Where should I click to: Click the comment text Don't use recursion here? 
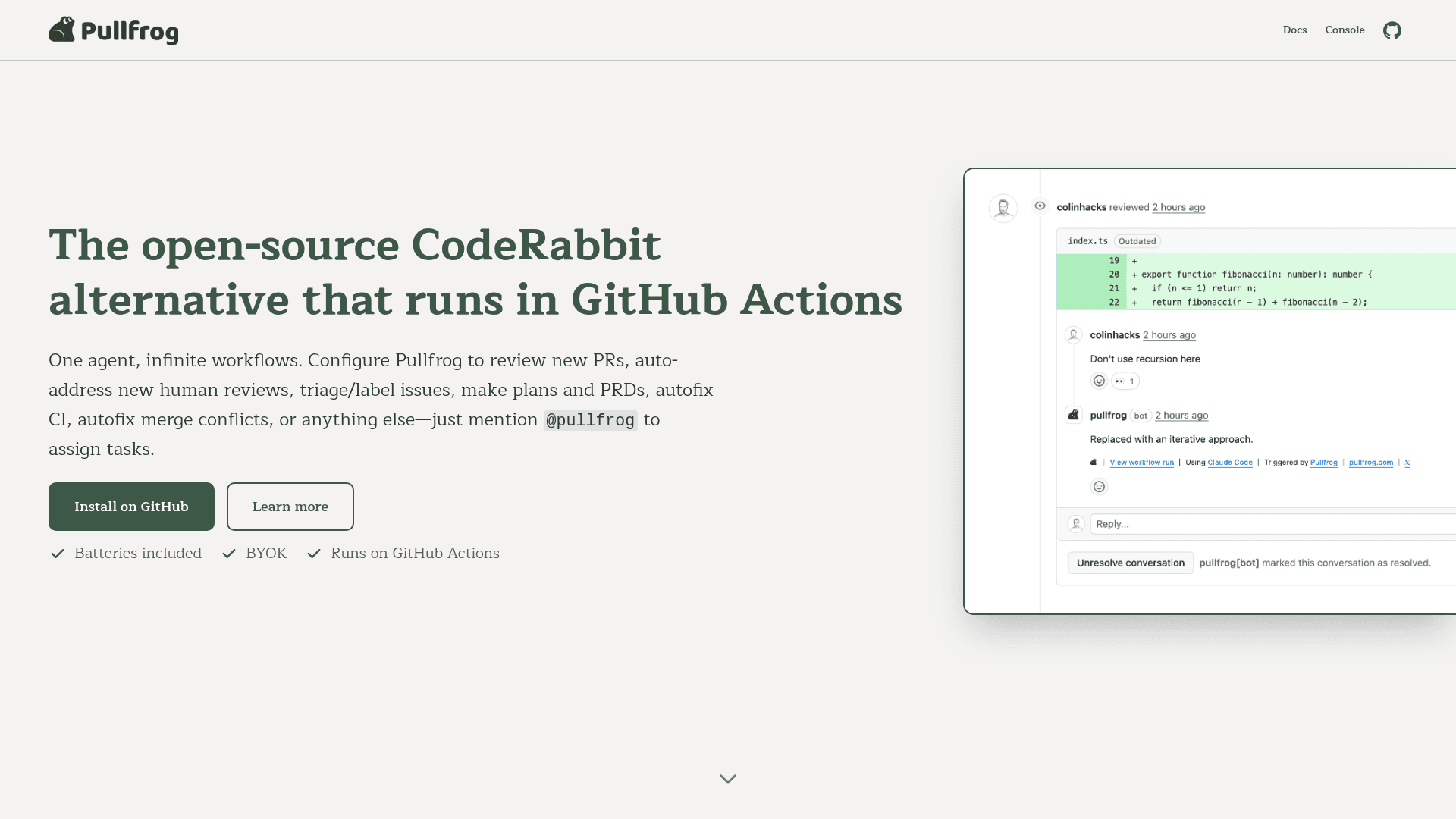[1145, 359]
